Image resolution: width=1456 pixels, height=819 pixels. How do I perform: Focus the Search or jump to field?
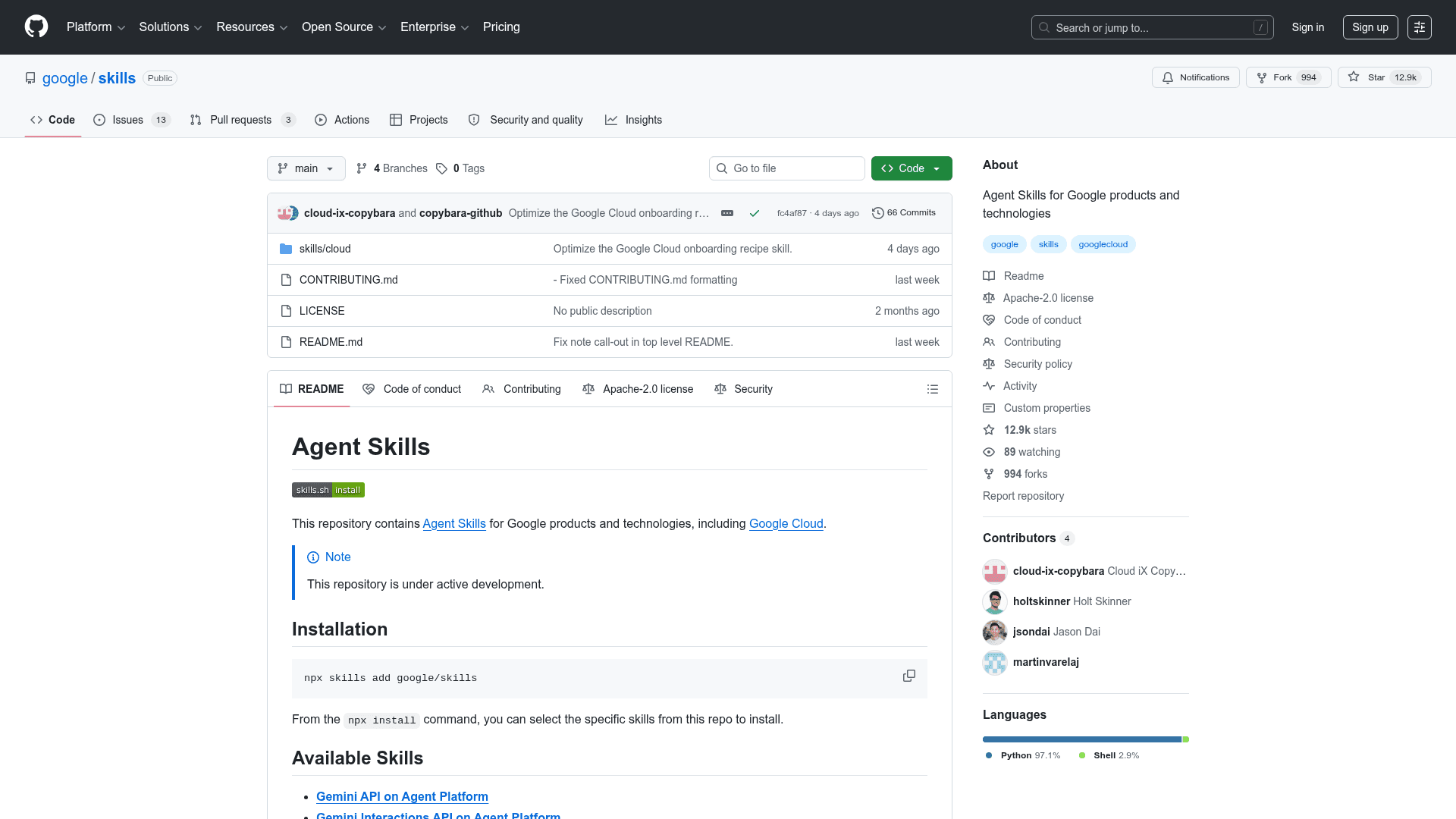click(x=1152, y=27)
